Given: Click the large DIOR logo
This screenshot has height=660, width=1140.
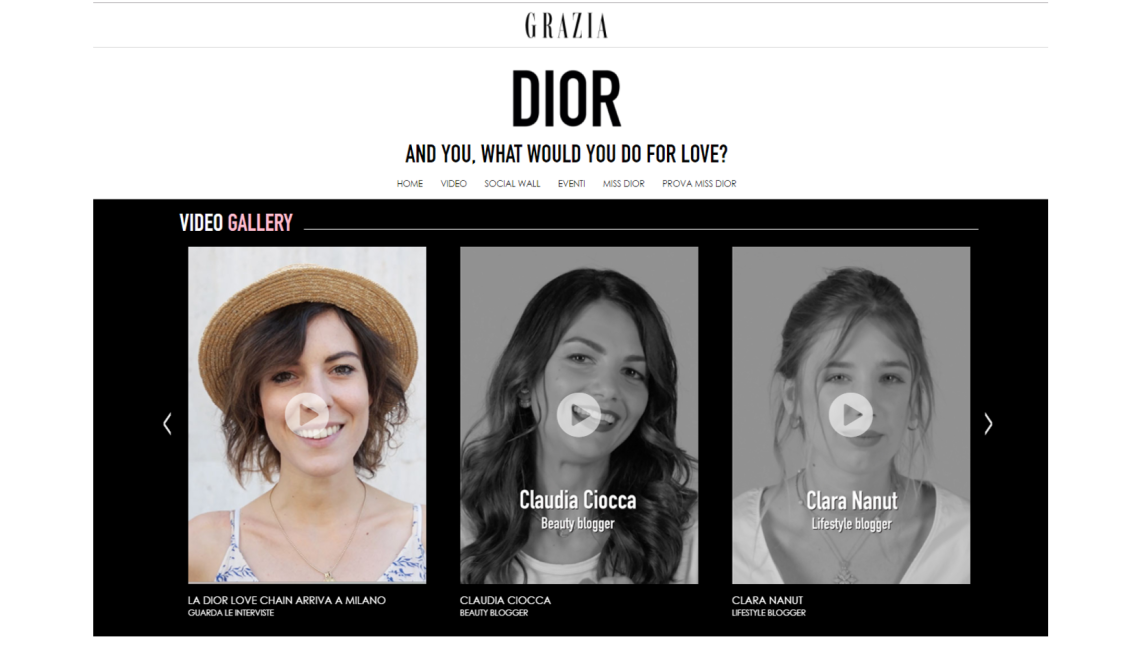Looking at the screenshot, I should (x=566, y=99).
